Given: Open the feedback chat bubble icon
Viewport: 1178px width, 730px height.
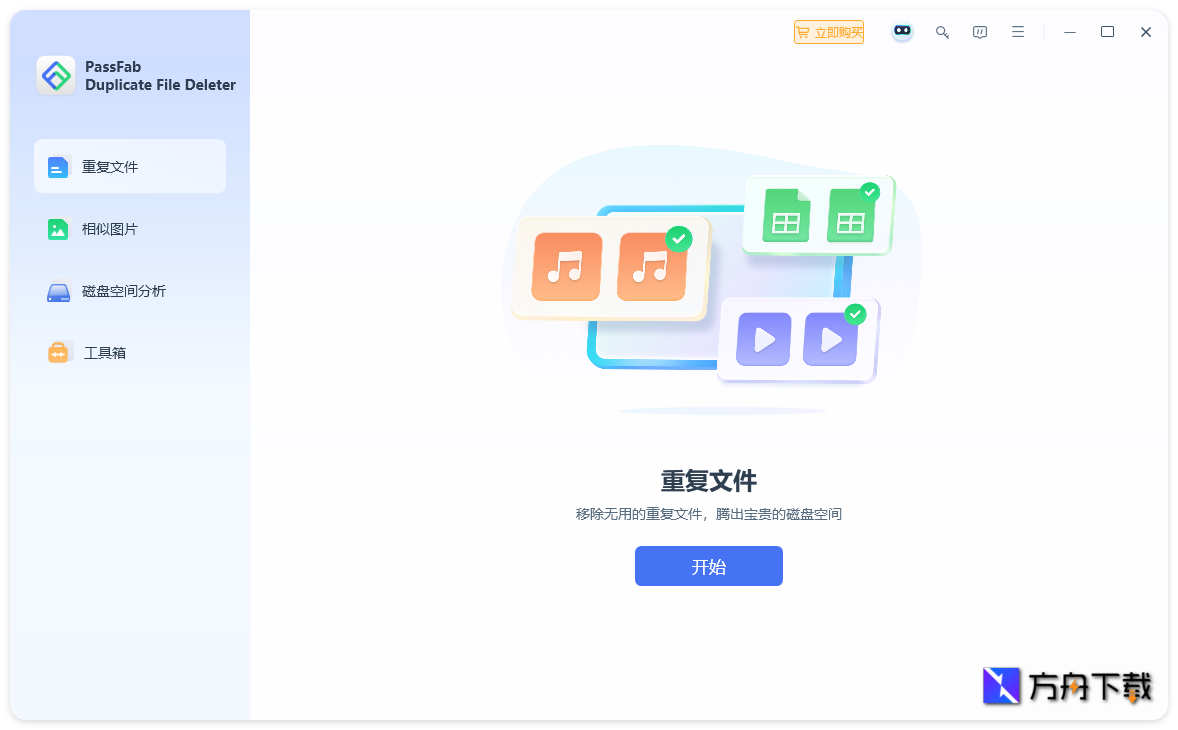Looking at the screenshot, I should 980,31.
